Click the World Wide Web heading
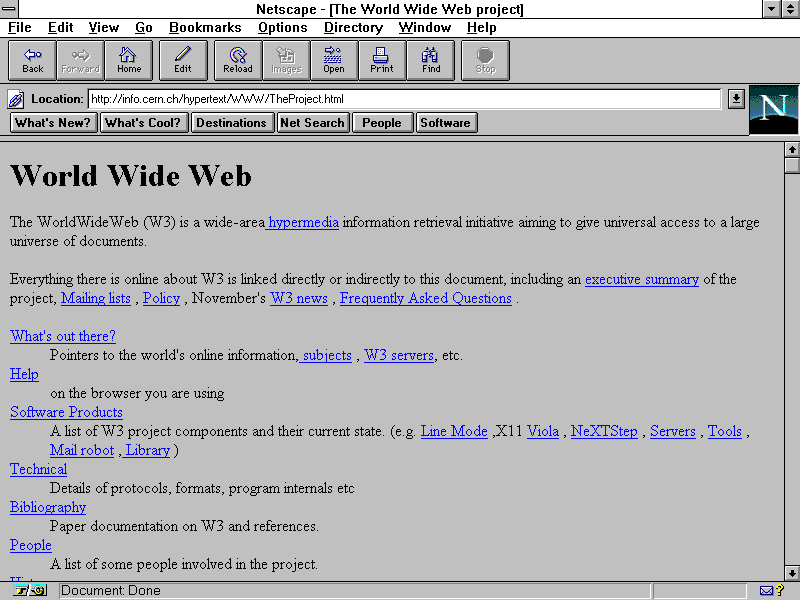Image resolution: width=800 pixels, height=600 pixels. [x=131, y=176]
